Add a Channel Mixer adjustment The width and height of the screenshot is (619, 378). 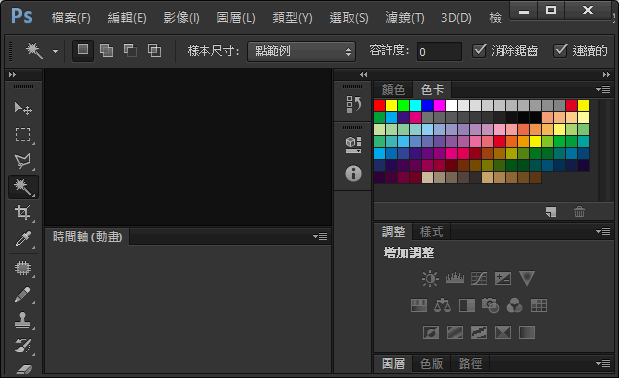point(514,305)
